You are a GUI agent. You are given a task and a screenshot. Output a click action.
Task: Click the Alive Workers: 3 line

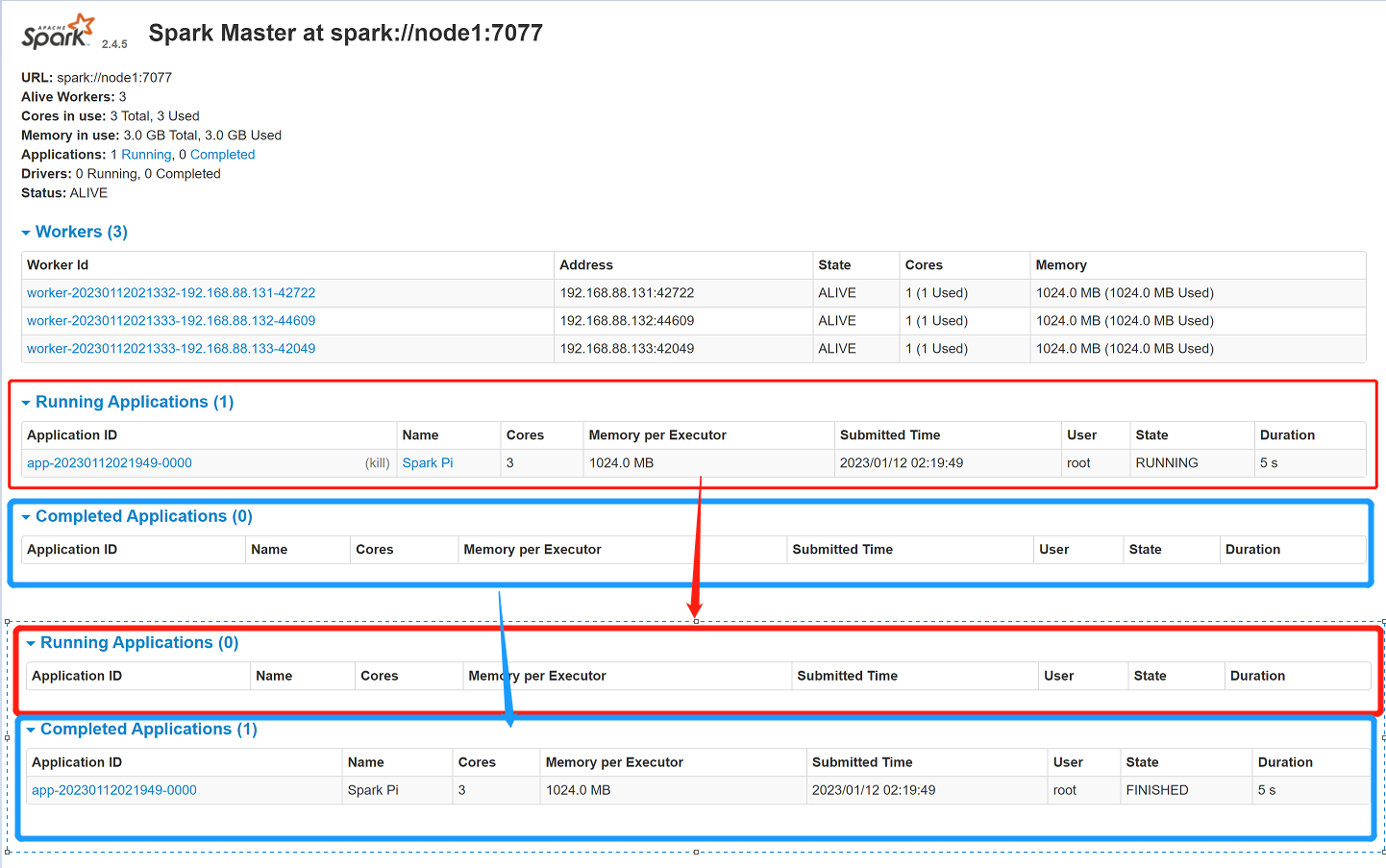[x=74, y=97]
